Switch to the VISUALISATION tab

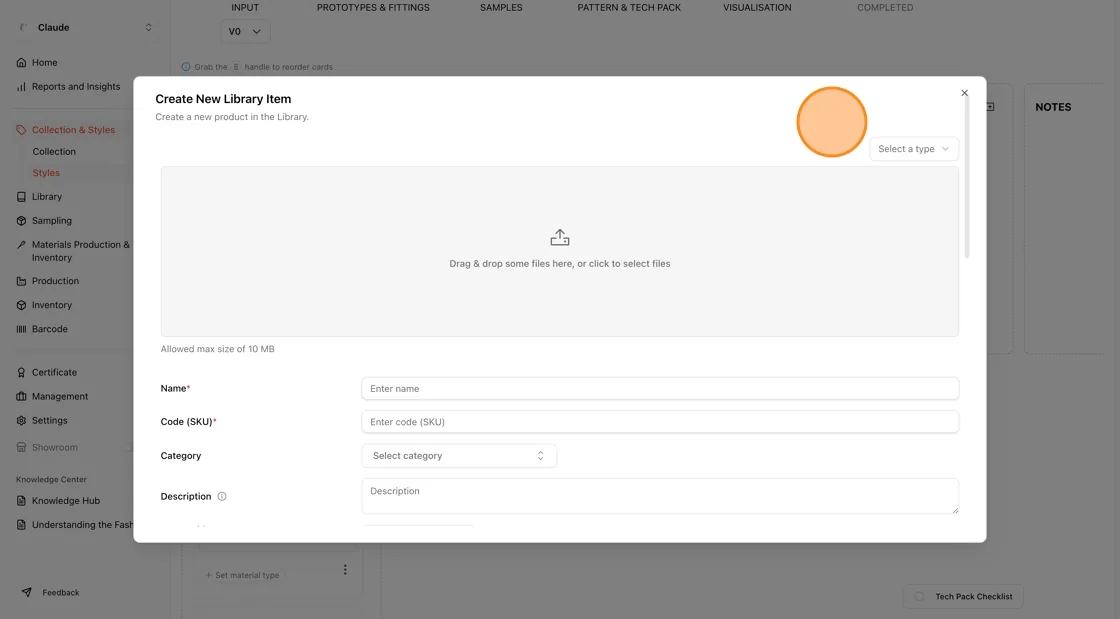pyautogui.click(x=757, y=7)
